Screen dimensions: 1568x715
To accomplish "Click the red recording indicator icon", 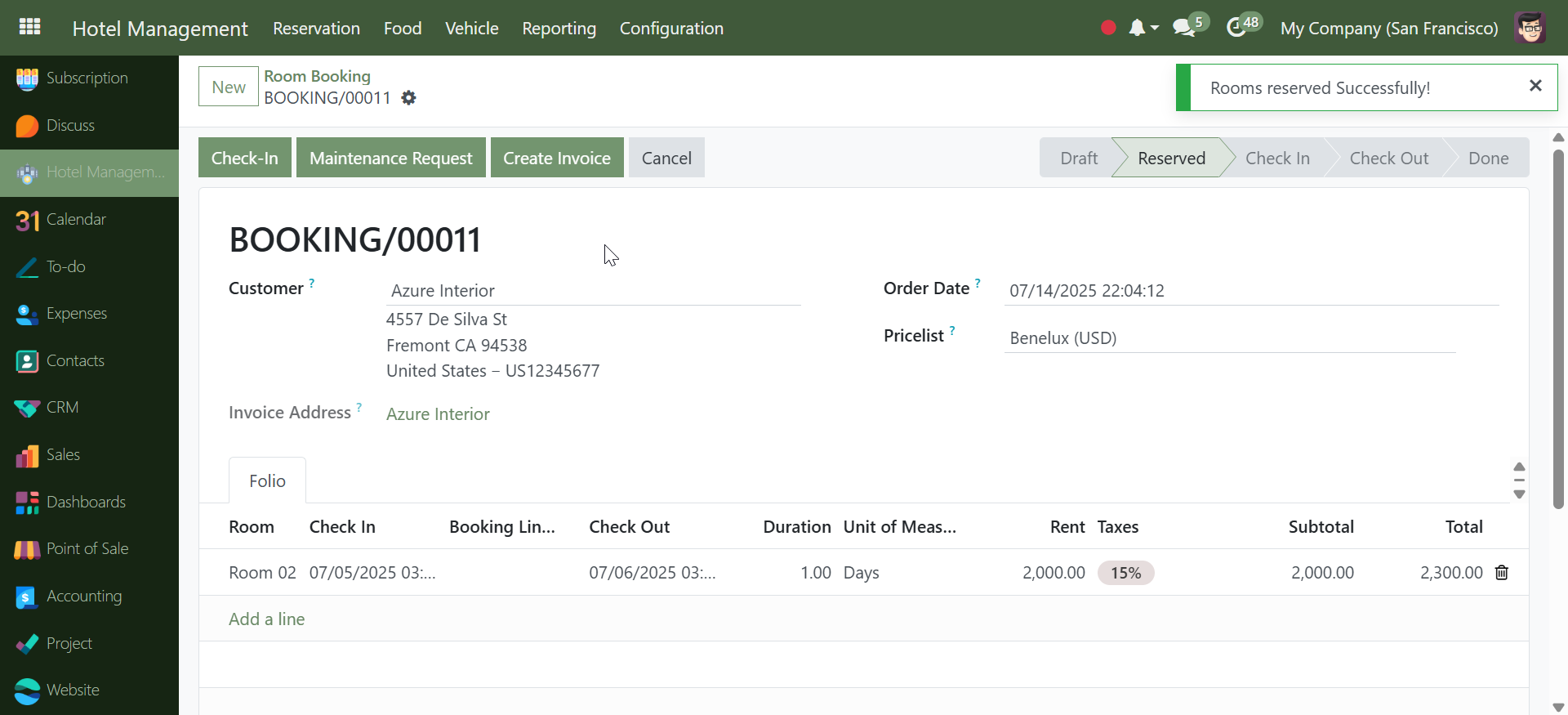I will (1108, 28).
